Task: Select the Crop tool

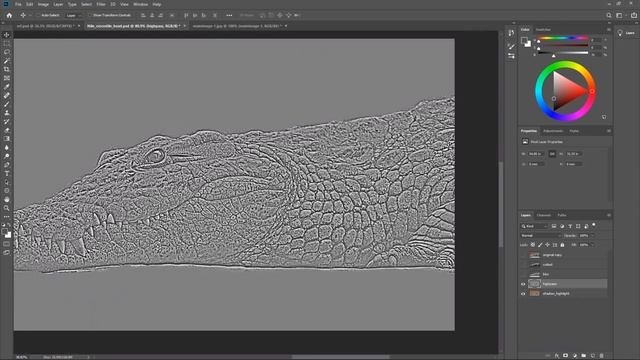Action: 7,69
